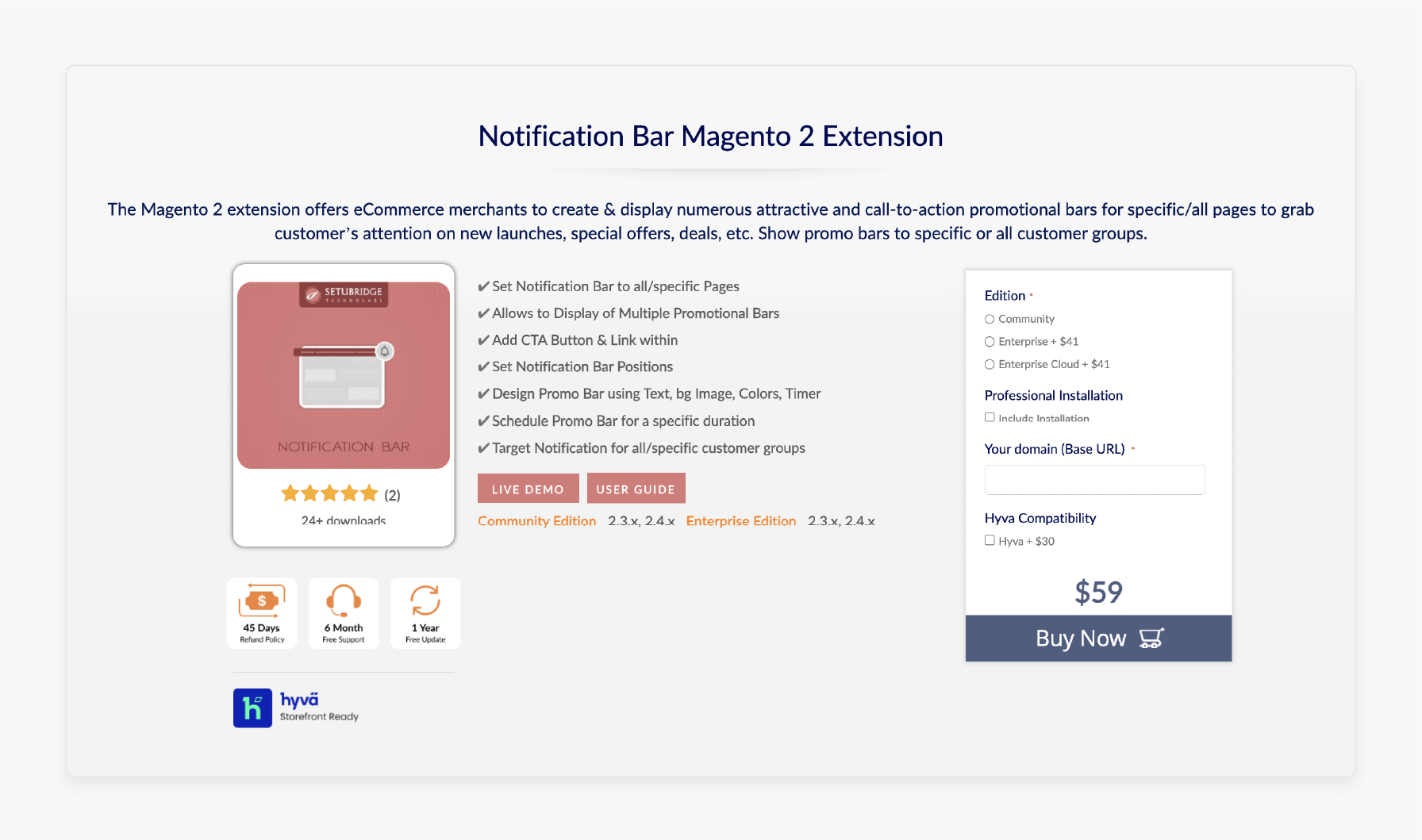Click 'Allows to Display of Multiple Promotional Bars'
Screen dimensions: 1422x840
click(x=636, y=313)
